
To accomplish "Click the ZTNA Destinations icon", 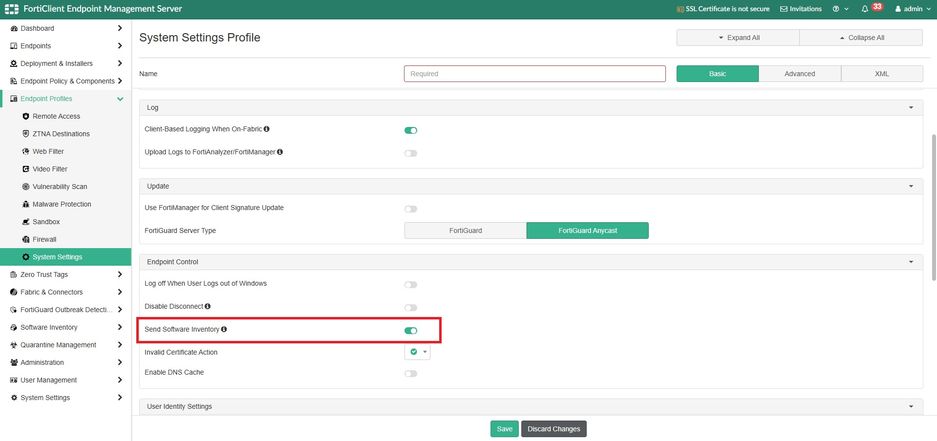I will click(26, 134).
